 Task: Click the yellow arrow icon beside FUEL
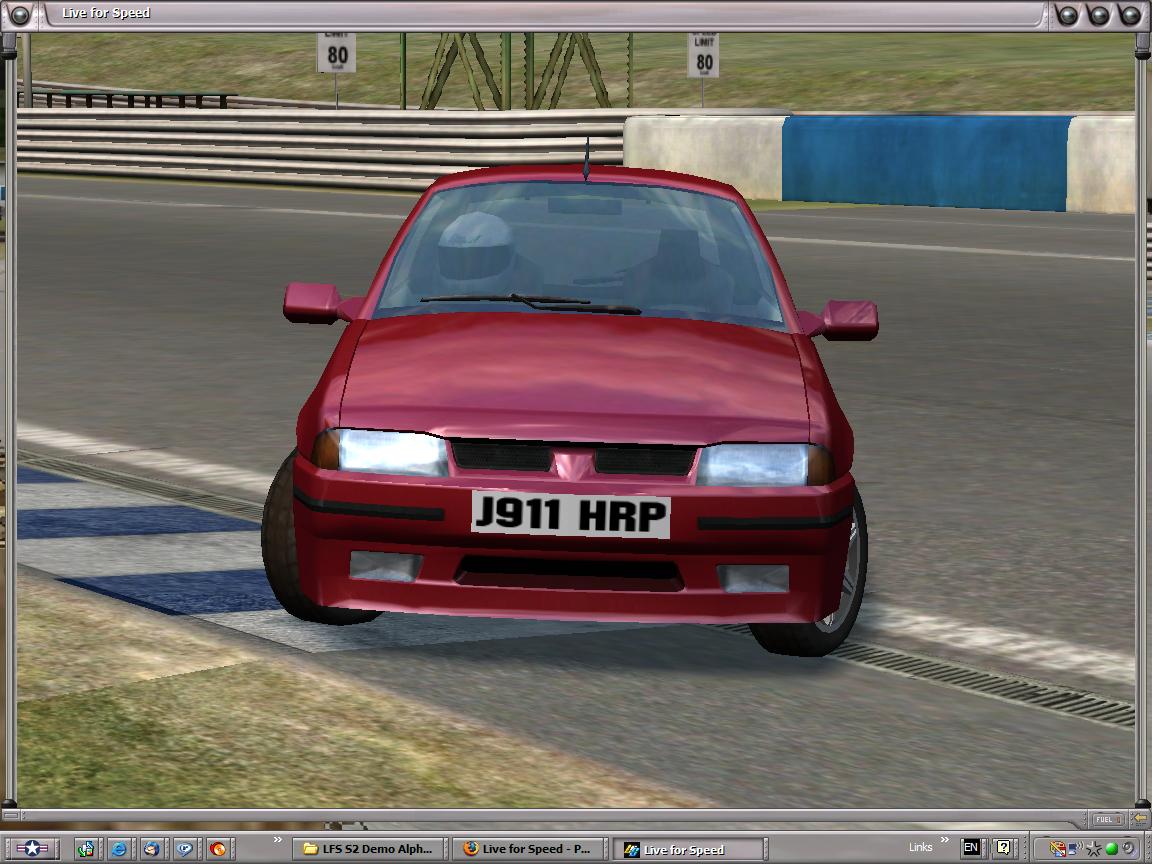[1139, 819]
